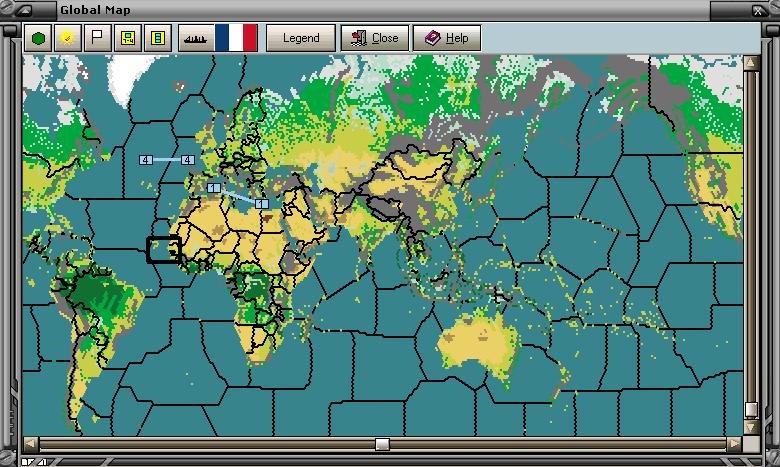The height and width of the screenshot is (467, 780).
Task: Click the yellow sun checkmark toolbar icon
Action: [x=68, y=38]
